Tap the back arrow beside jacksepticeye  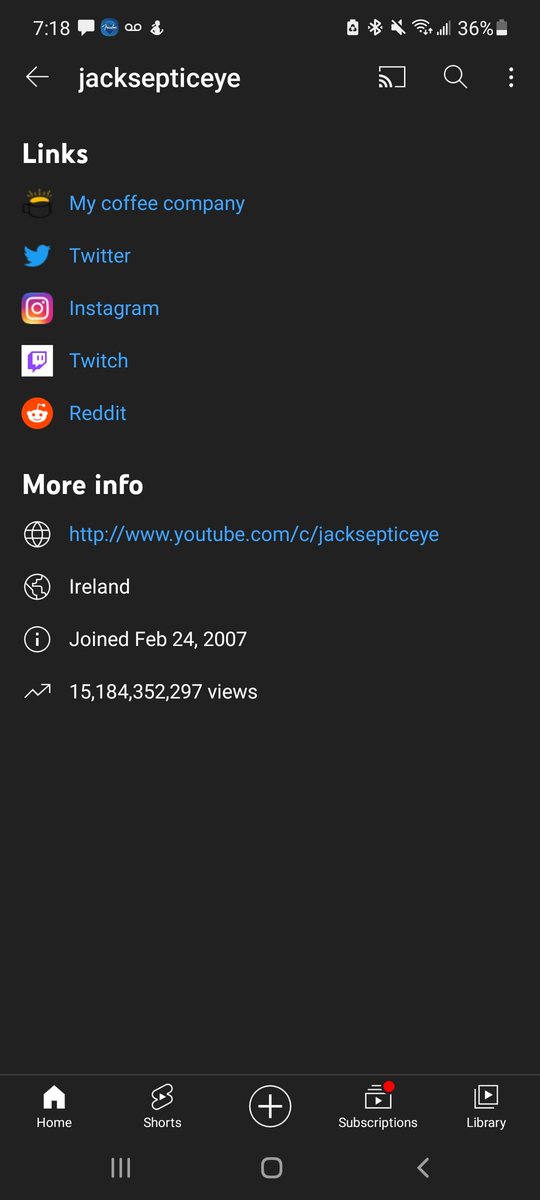point(37,78)
